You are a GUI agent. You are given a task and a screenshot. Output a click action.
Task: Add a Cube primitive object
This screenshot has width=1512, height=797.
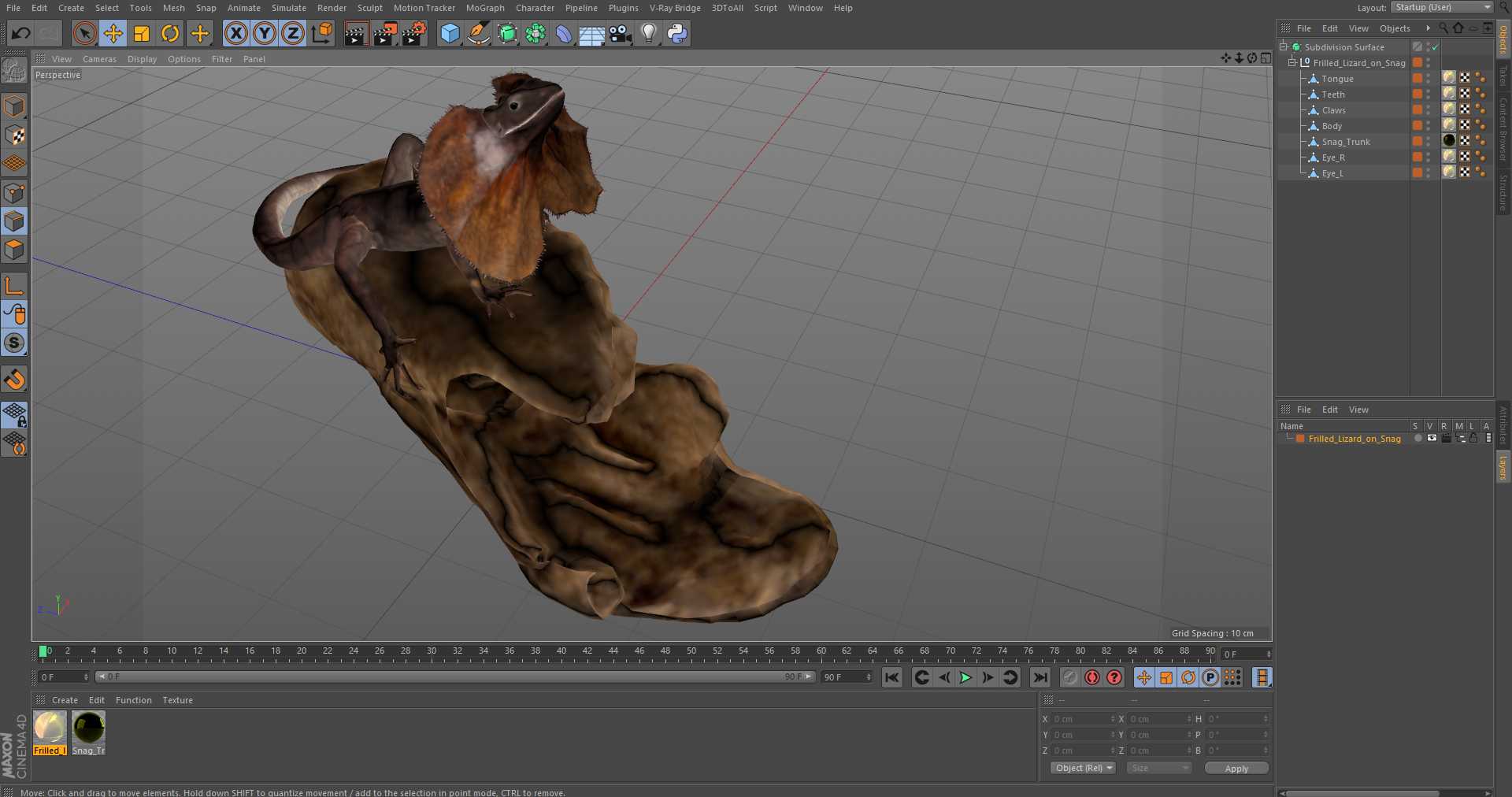pos(450,33)
